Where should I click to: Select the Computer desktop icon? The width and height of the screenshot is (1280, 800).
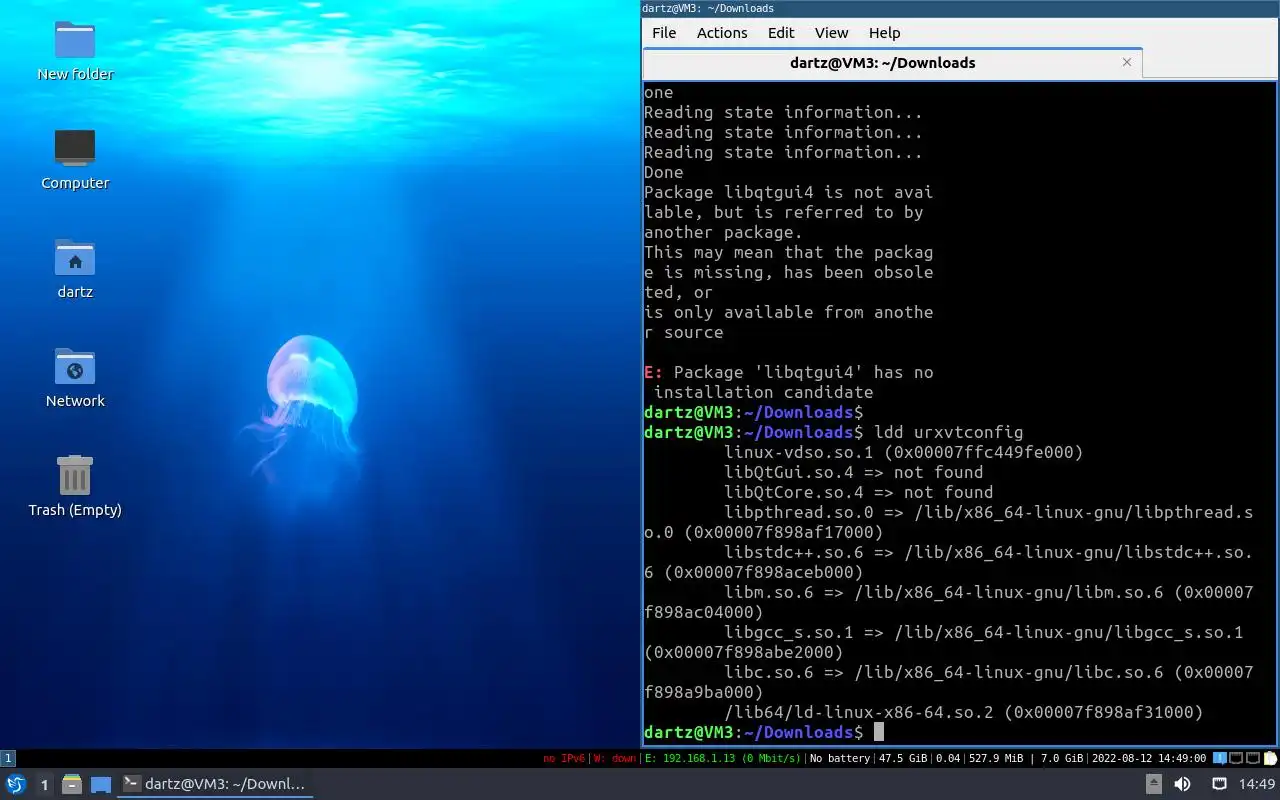[75, 159]
